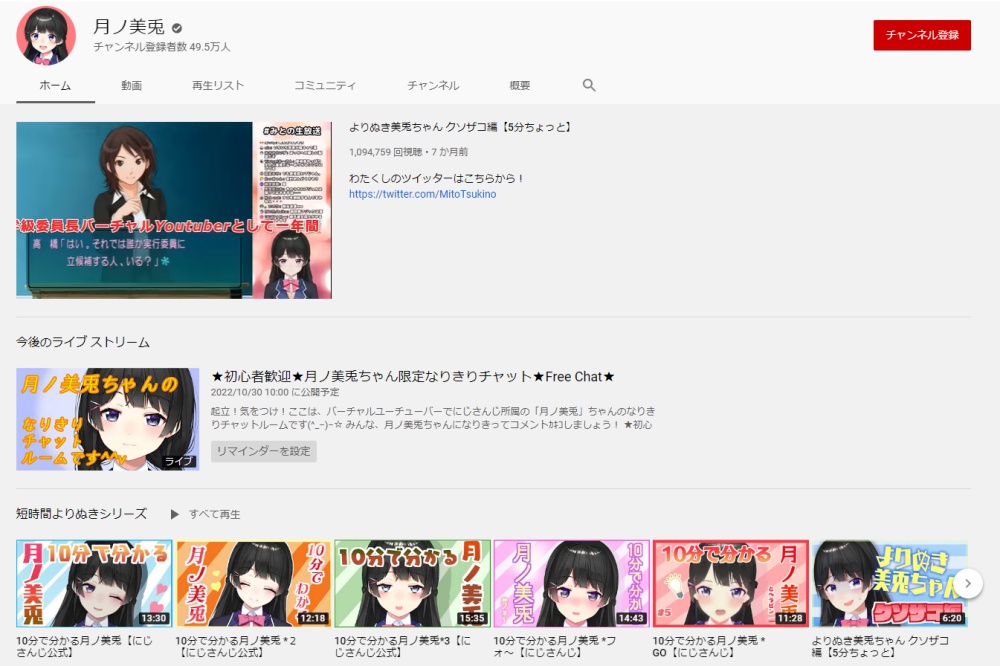Click the verified badge beside 月ノ美兎
Viewport: 1000px width, 666px height.
coord(177,27)
